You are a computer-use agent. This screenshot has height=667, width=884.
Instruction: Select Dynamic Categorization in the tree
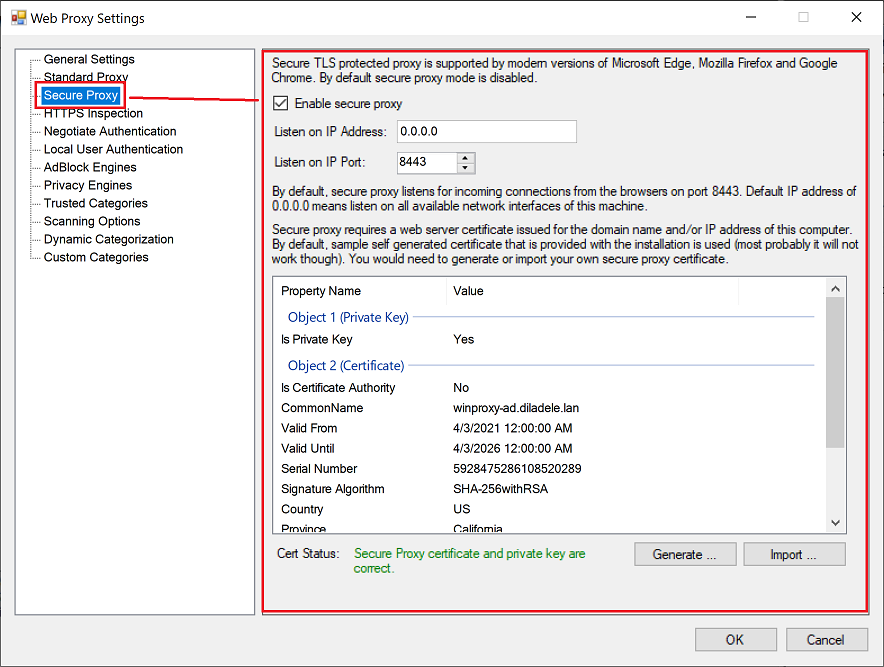109,240
